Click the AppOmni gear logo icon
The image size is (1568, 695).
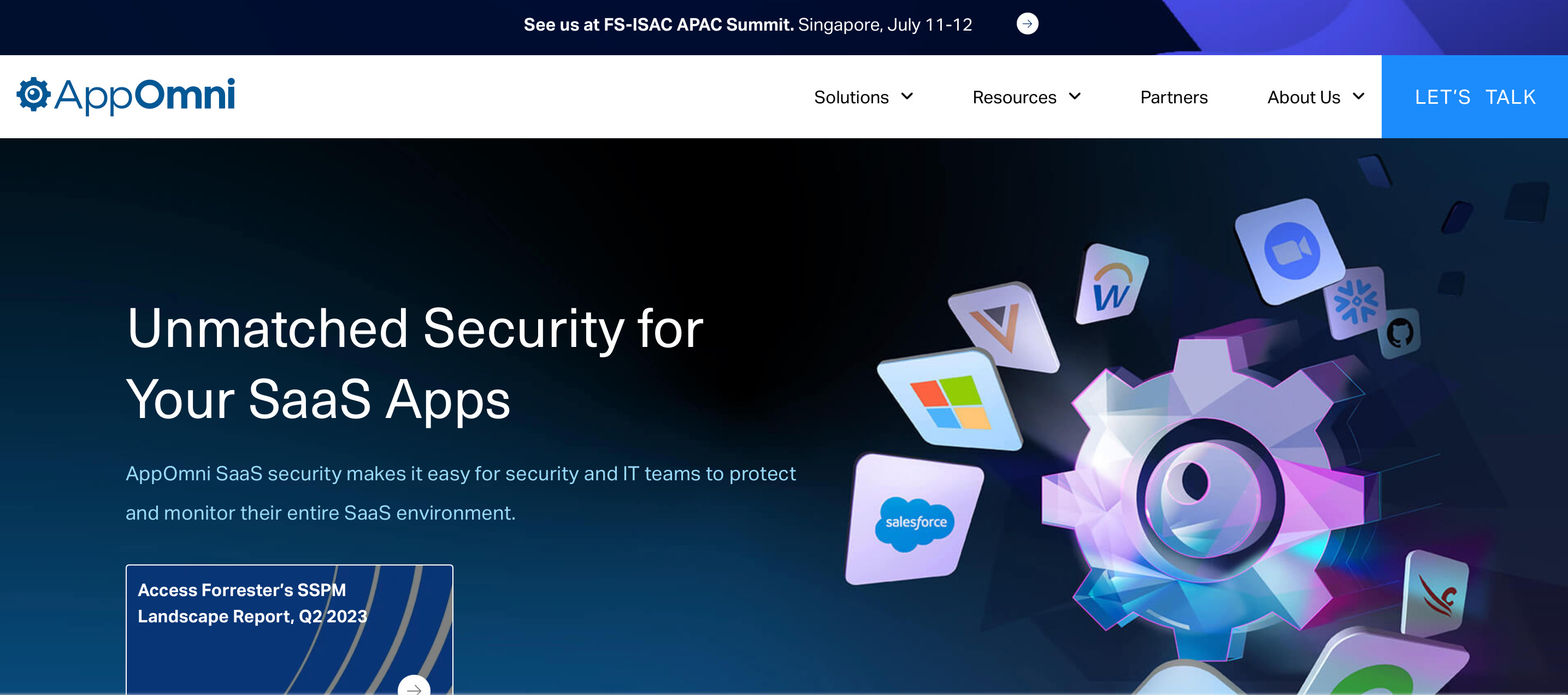(33, 95)
